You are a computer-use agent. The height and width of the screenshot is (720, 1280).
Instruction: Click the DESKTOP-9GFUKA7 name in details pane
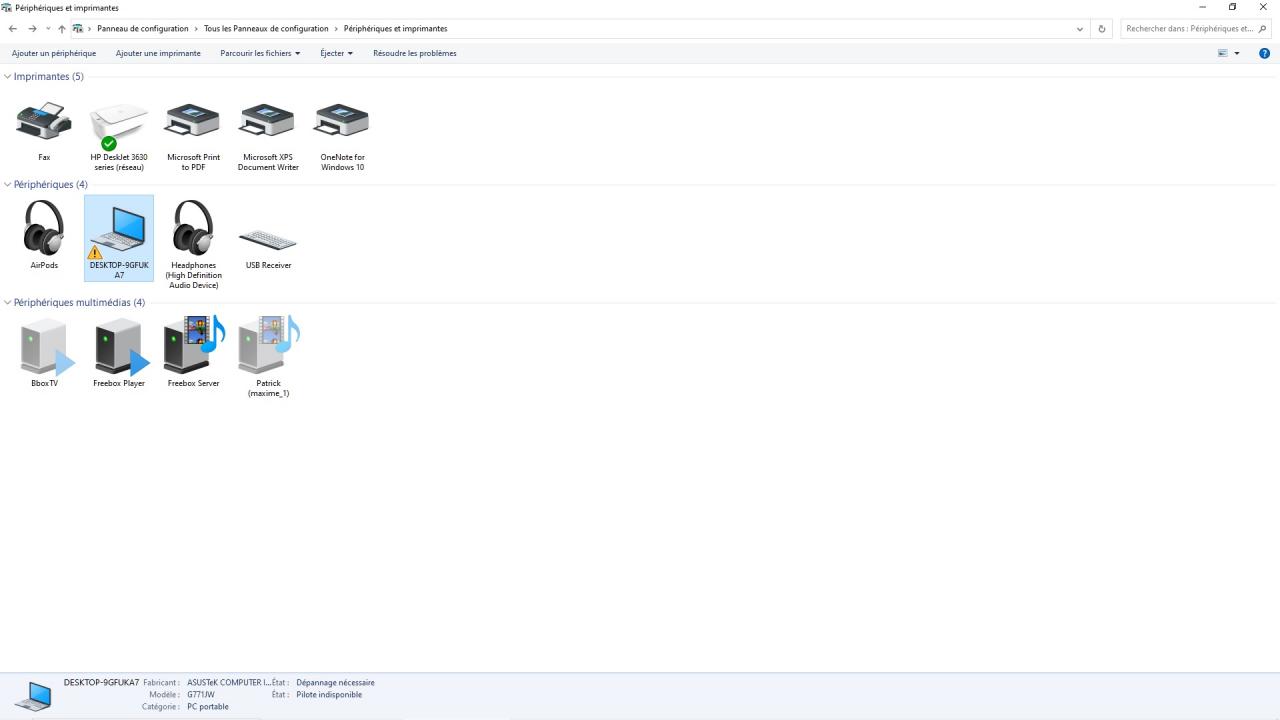(102, 683)
